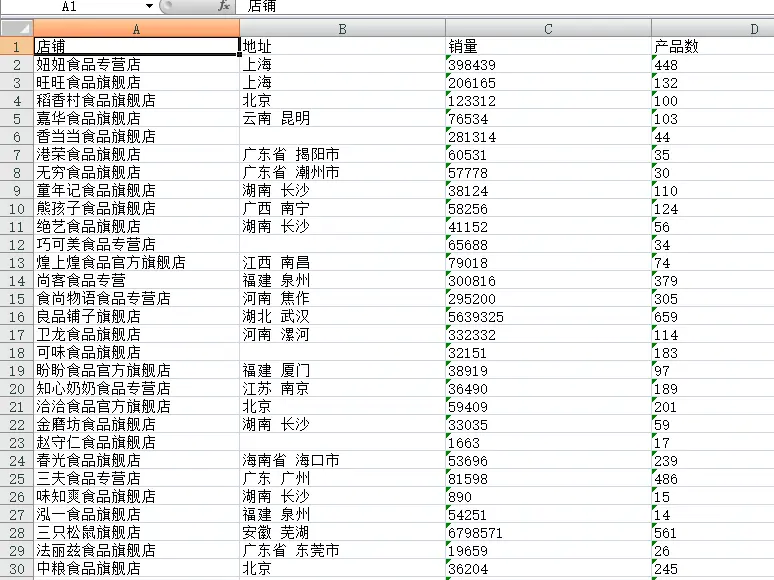Click product count cell 245
Image resolution: width=774 pixels, height=580 pixels.
click(x=713, y=569)
